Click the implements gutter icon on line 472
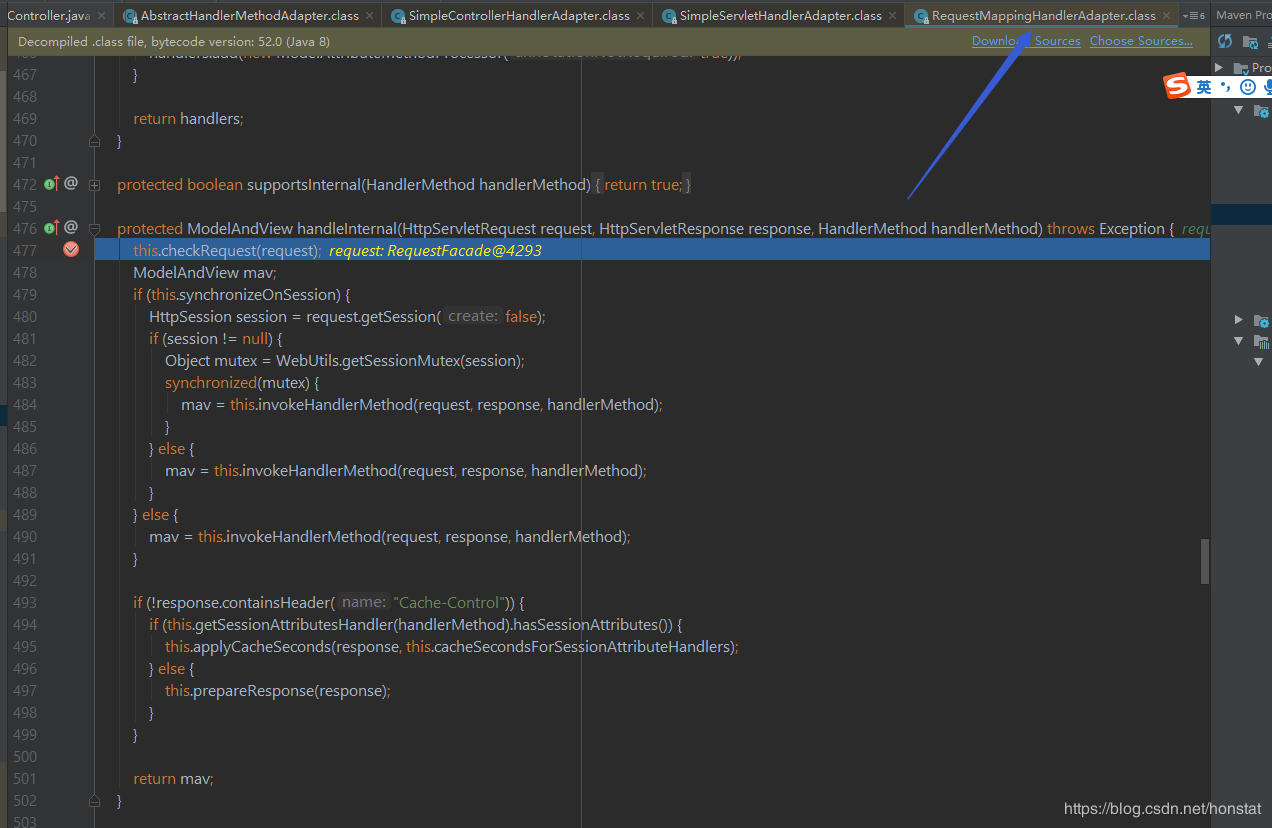Image resolution: width=1272 pixels, height=828 pixels. (52, 184)
